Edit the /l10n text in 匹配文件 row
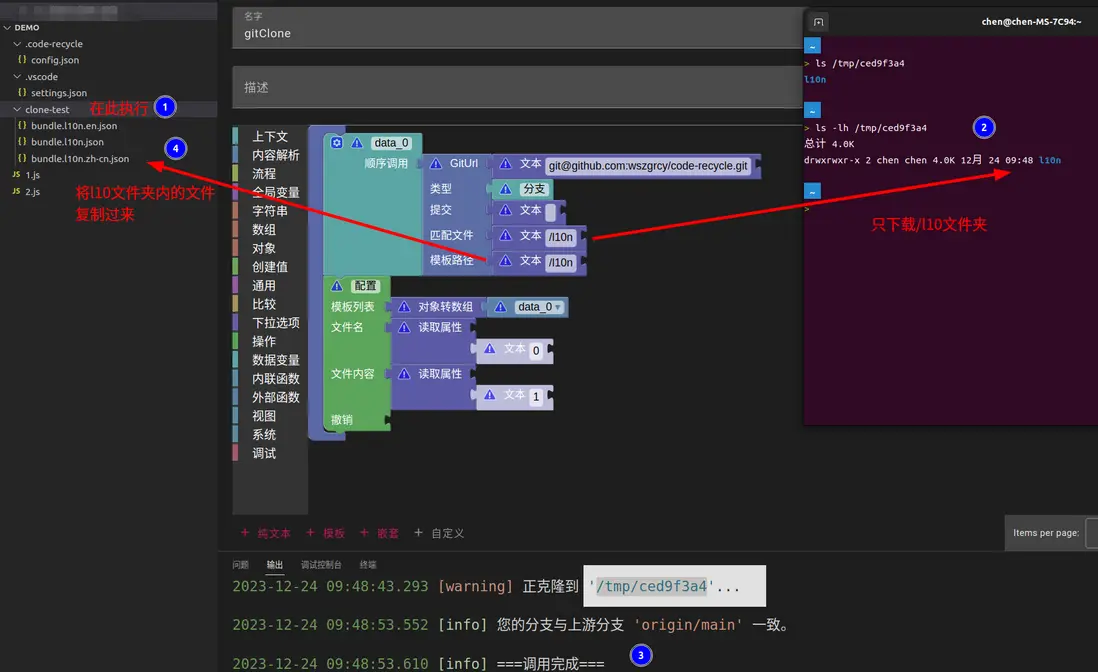 [560, 237]
